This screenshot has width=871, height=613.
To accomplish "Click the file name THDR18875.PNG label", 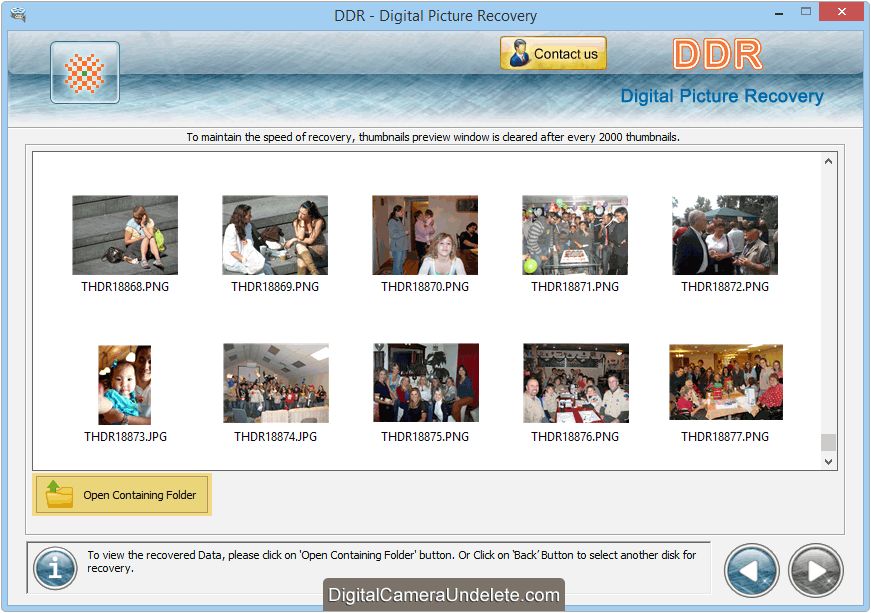I will tap(425, 436).
